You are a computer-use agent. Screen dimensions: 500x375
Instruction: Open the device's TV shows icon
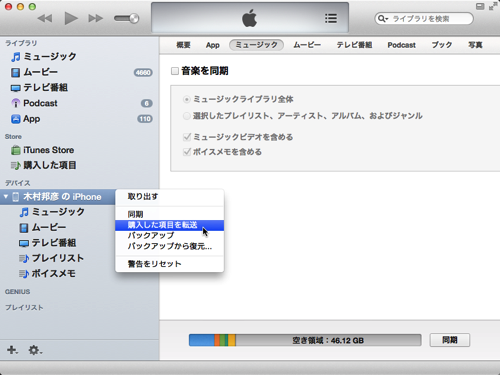[x=24, y=243]
